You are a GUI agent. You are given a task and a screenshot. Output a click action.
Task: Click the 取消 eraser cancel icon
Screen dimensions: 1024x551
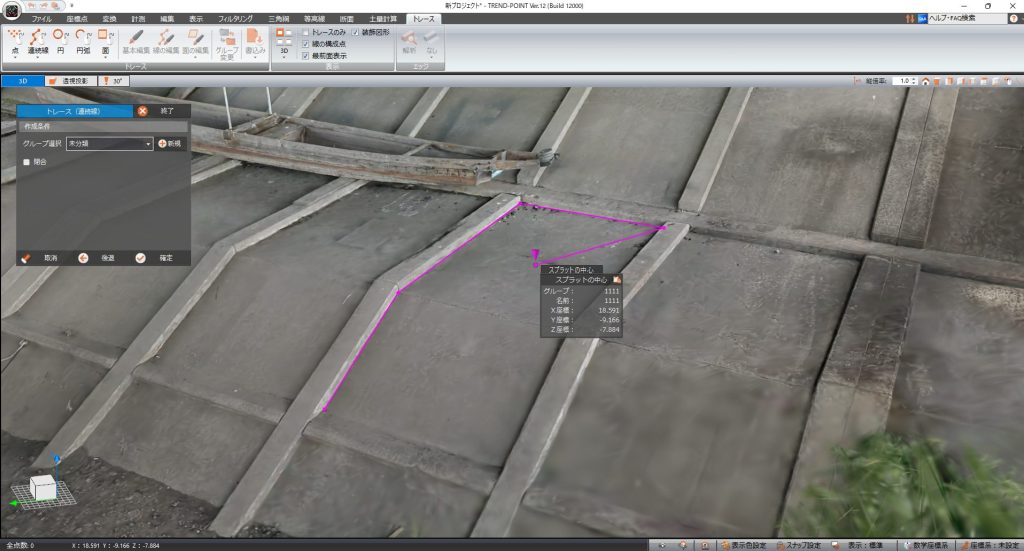pos(26,257)
